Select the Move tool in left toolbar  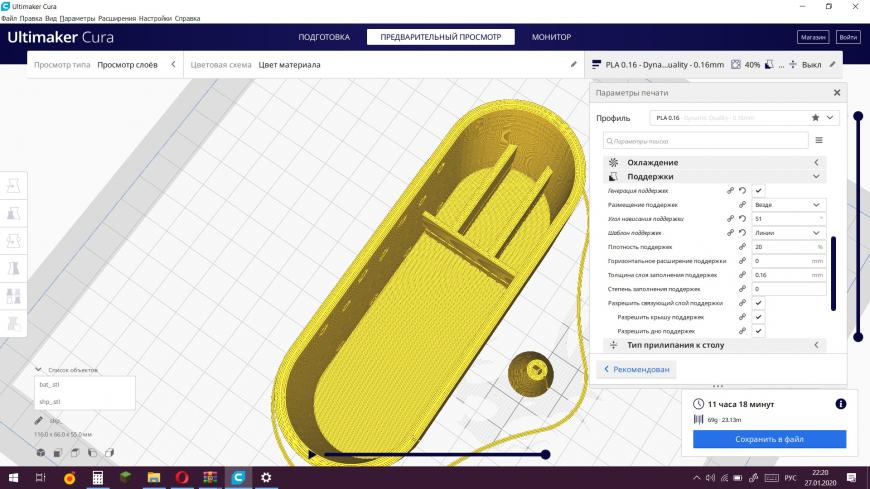[13, 185]
